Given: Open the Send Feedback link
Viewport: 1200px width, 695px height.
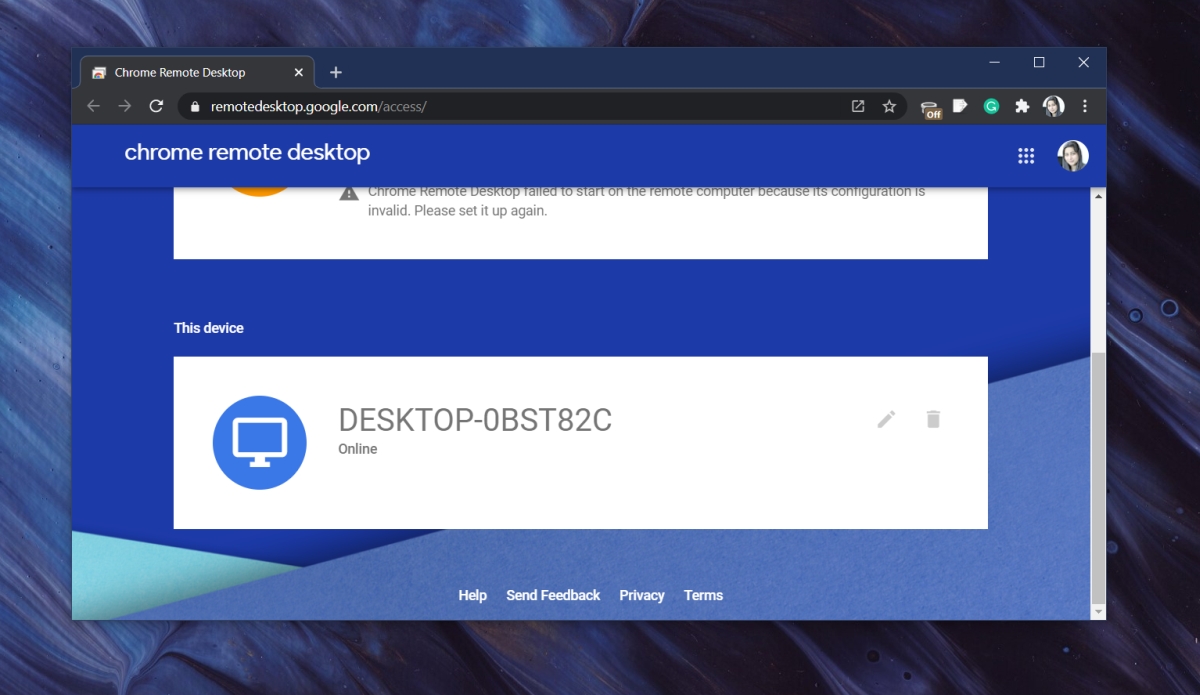Looking at the screenshot, I should pyautogui.click(x=552, y=595).
